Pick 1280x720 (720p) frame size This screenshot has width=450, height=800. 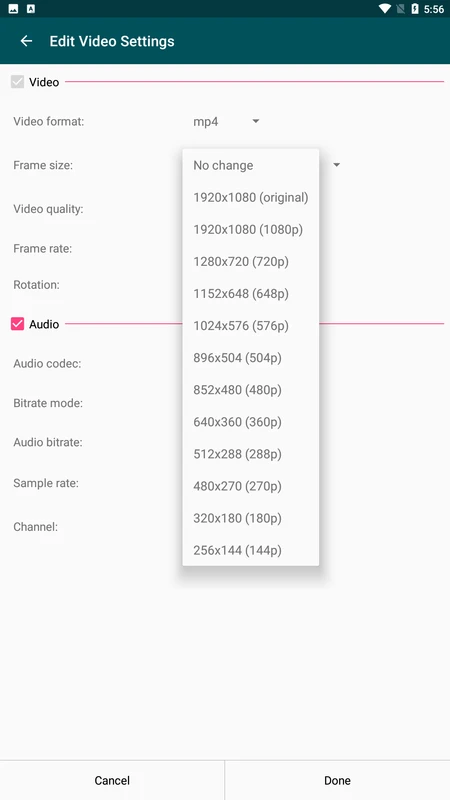tap(251, 262)
